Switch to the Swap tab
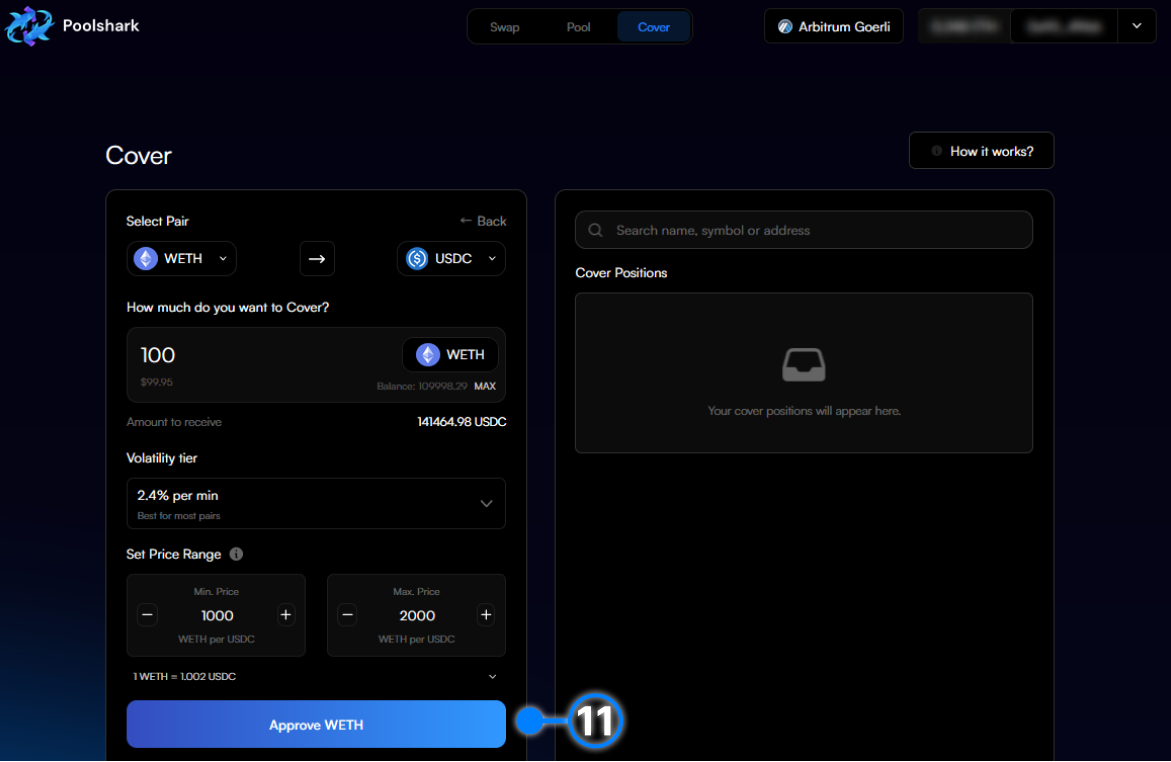This screenshot has height=762, width=1171. 504,27
